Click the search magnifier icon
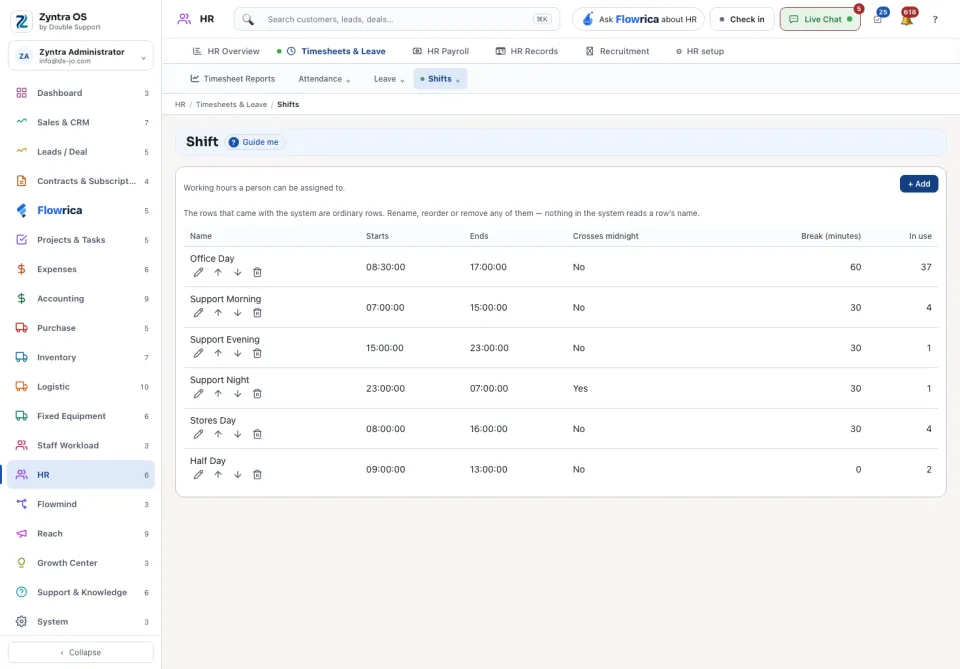Viewport: 960px width, 669px height. tap(248, 20)
